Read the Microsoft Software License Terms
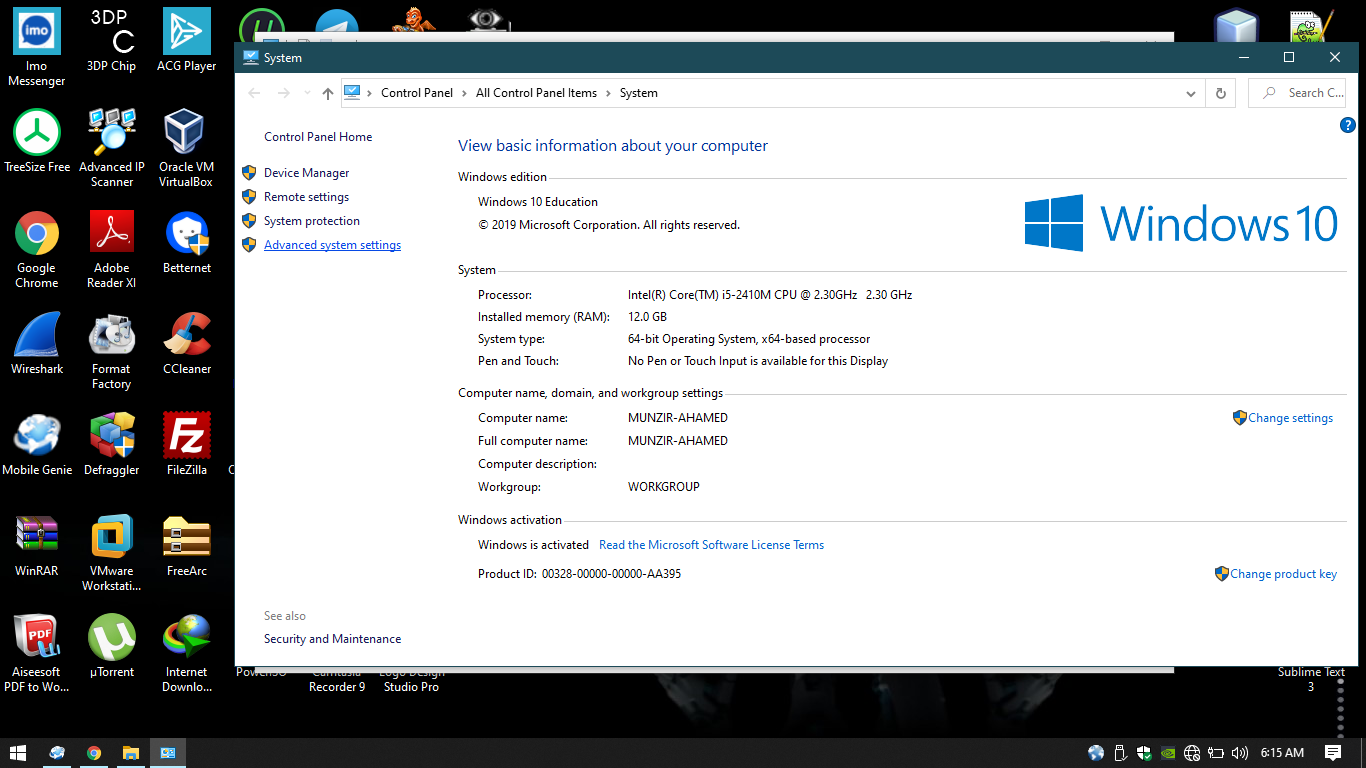The height and width of the screenshot is (768, 1366). tap(711, 545)
